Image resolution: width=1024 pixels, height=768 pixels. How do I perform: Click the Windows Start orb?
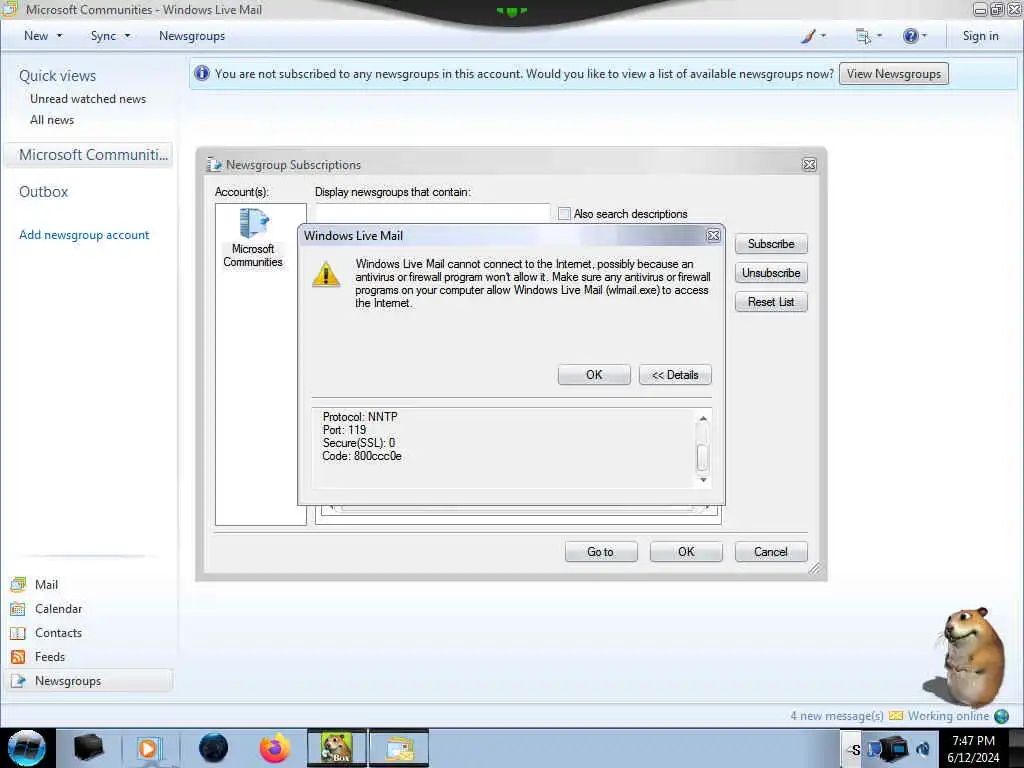click(27, 748)
